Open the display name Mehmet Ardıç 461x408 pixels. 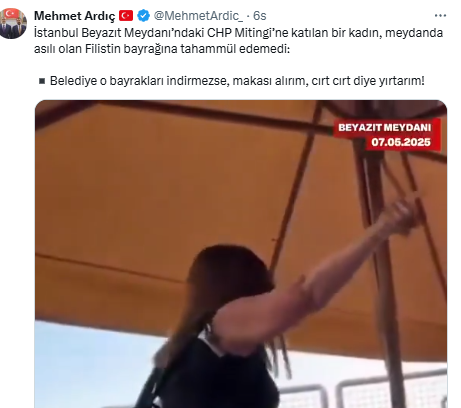75,16
